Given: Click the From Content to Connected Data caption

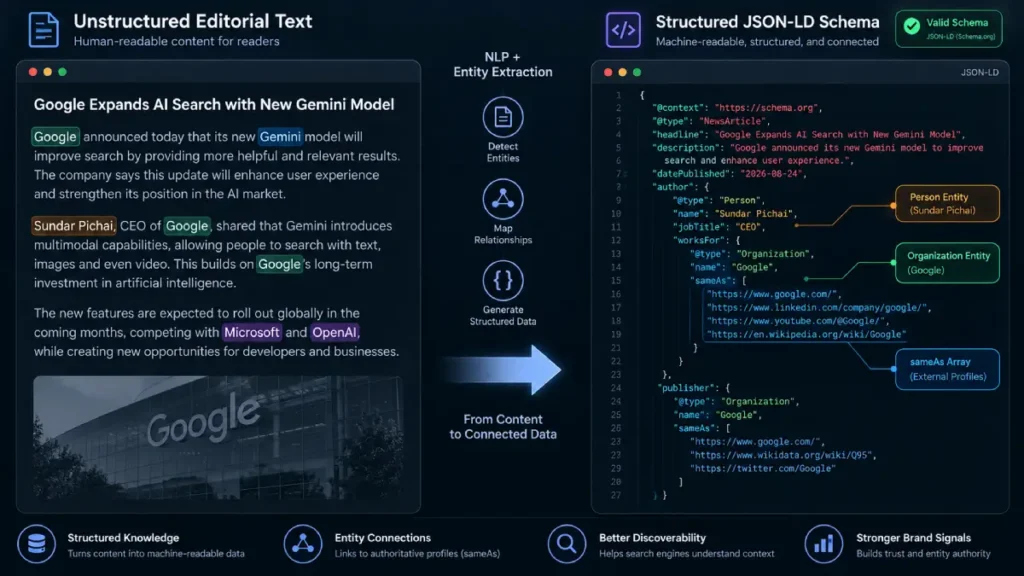Looking at the screenshot, I should pyautogui.click(x=503, y=426).
